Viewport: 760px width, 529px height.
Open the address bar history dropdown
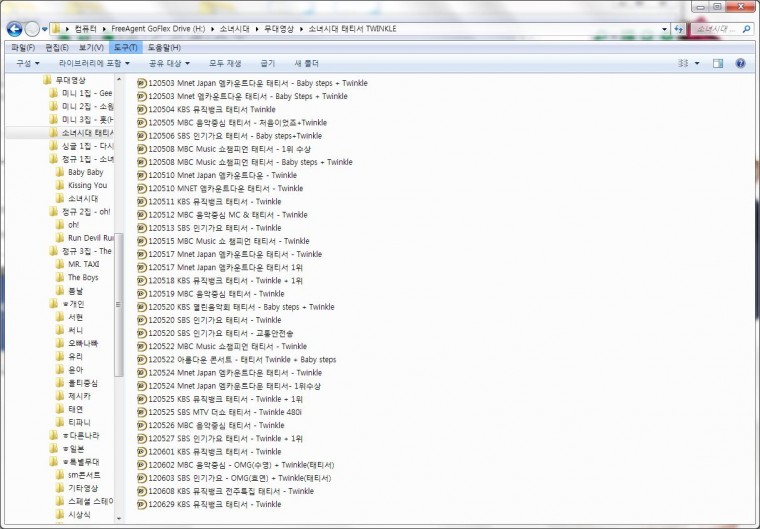665,29
